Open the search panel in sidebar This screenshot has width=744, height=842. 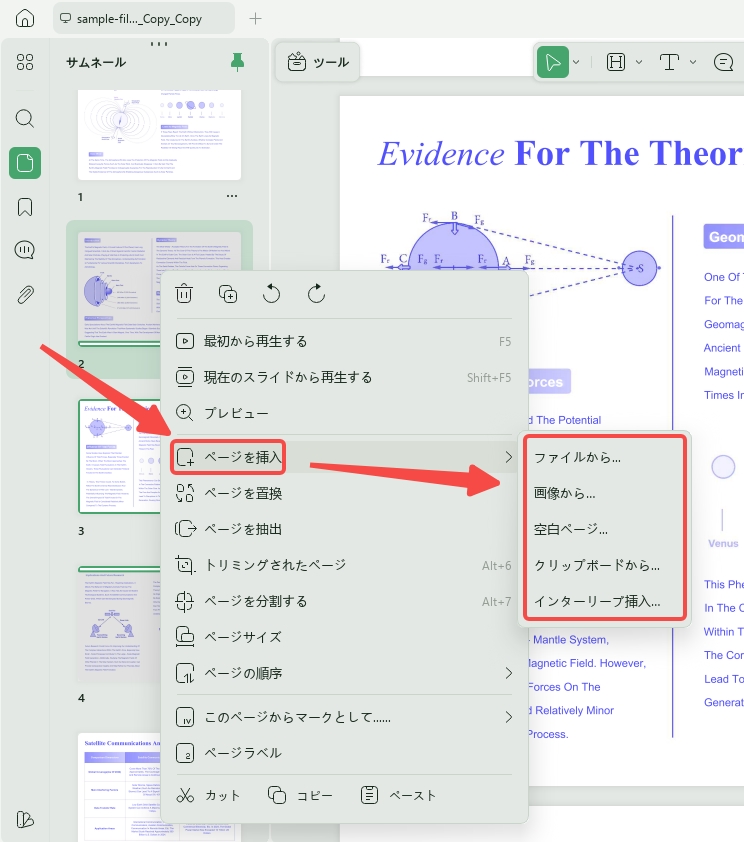coord(25,118)
